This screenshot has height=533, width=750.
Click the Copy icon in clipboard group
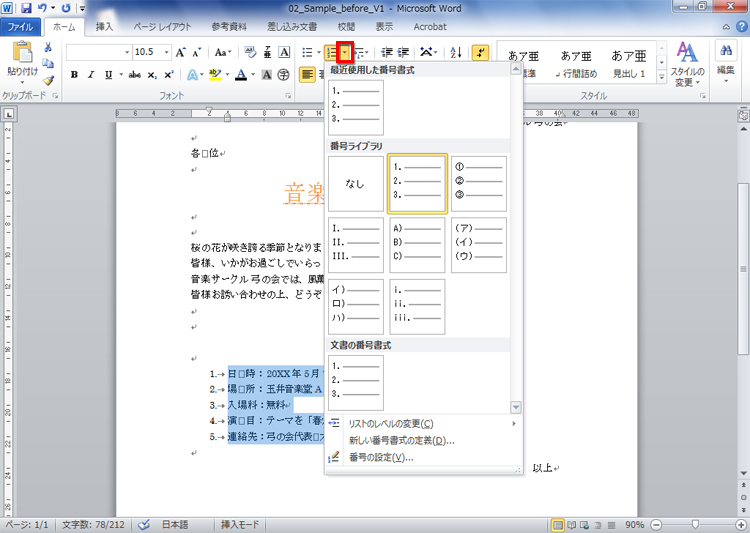point(48,63)
